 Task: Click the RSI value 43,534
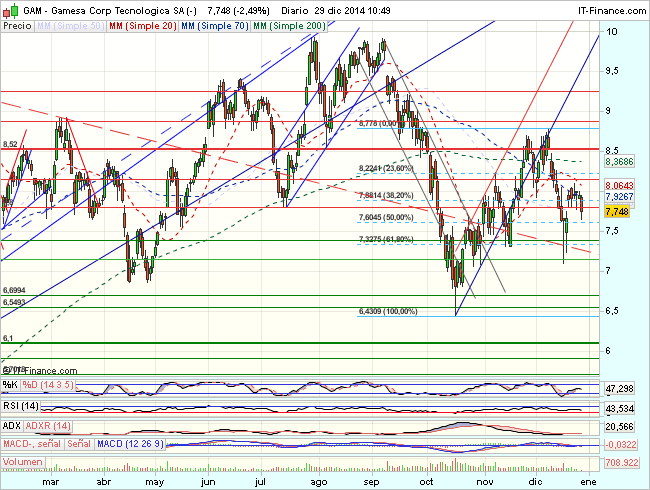(619, 409)
